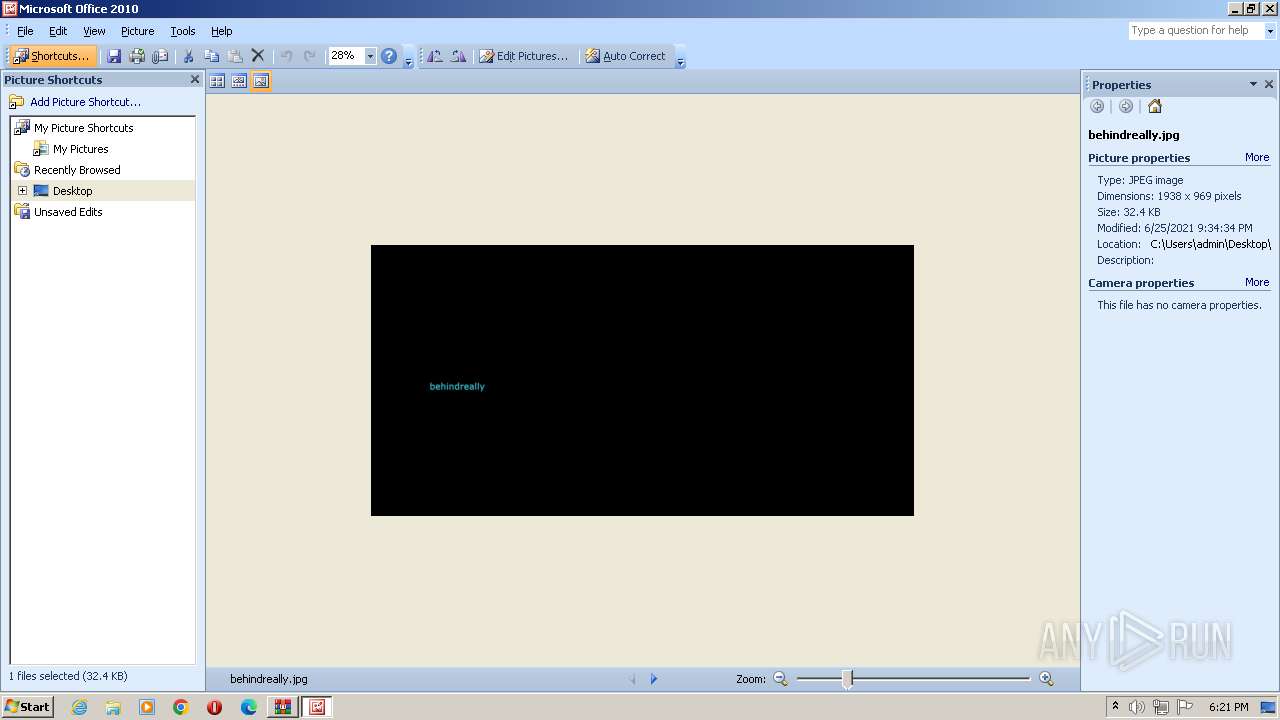Click the Paste icon
1280x720 pixels.
(235, 56)
